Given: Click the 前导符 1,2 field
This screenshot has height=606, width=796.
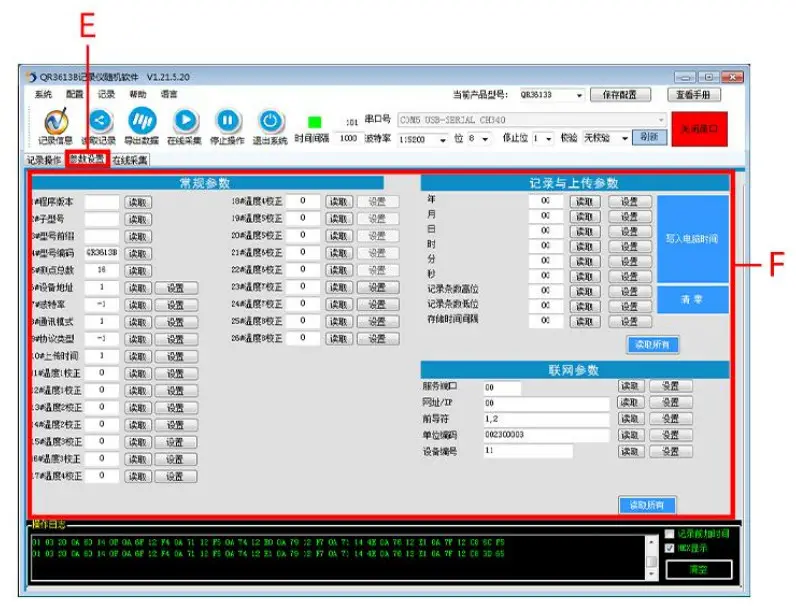Looking at the screenshot, I should tap(546, 419).
